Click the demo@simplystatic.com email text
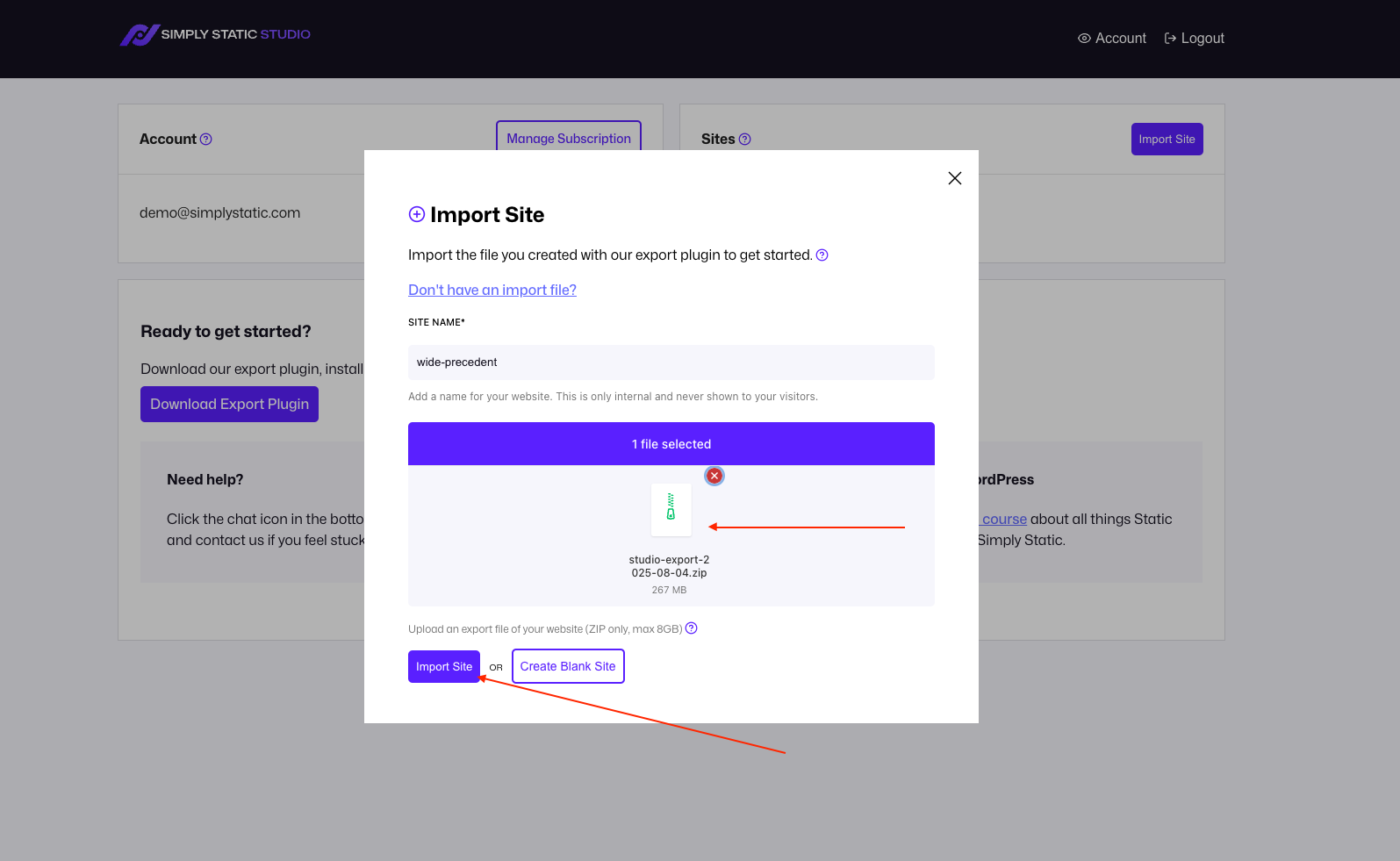 [219, 213]
